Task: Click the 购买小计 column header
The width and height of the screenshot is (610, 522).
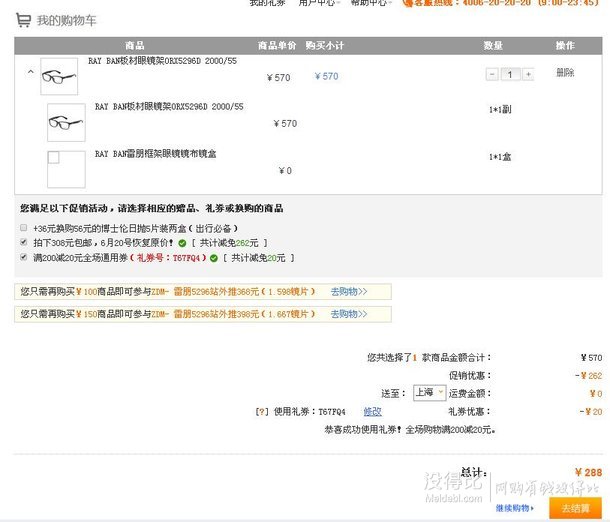Action: click(x=324, y=46)
